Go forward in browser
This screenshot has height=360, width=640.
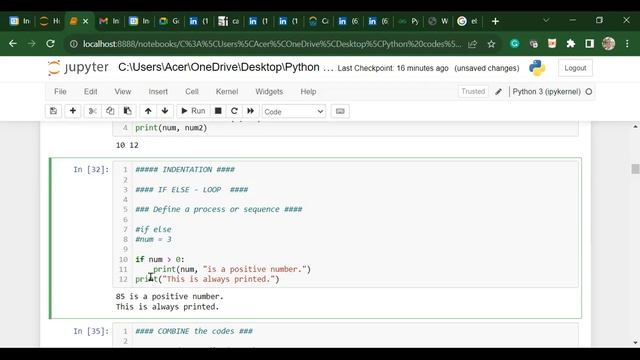click(31, 44)
